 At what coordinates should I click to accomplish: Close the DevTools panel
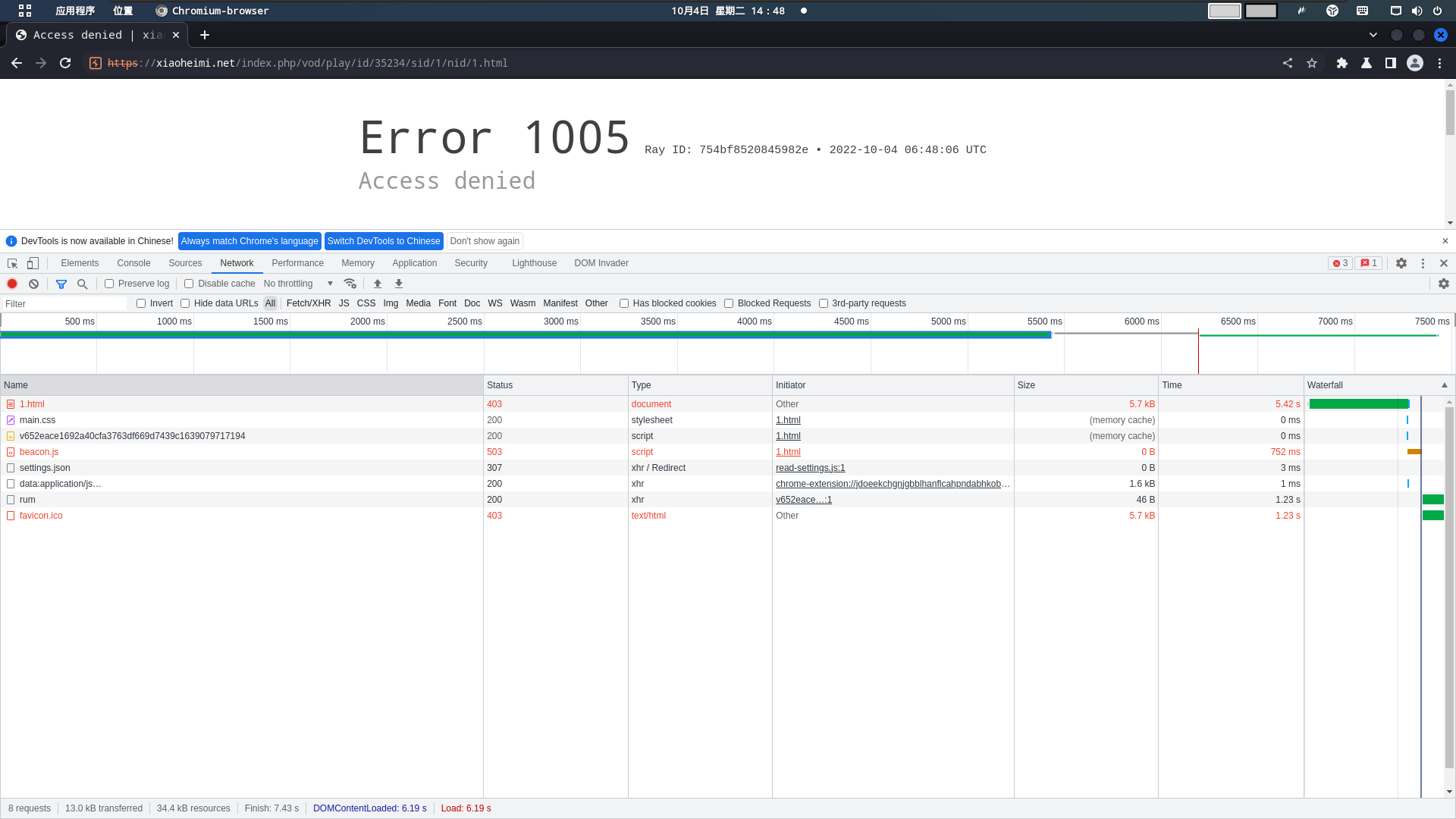pyautogui.click(x=1444, y=263)
